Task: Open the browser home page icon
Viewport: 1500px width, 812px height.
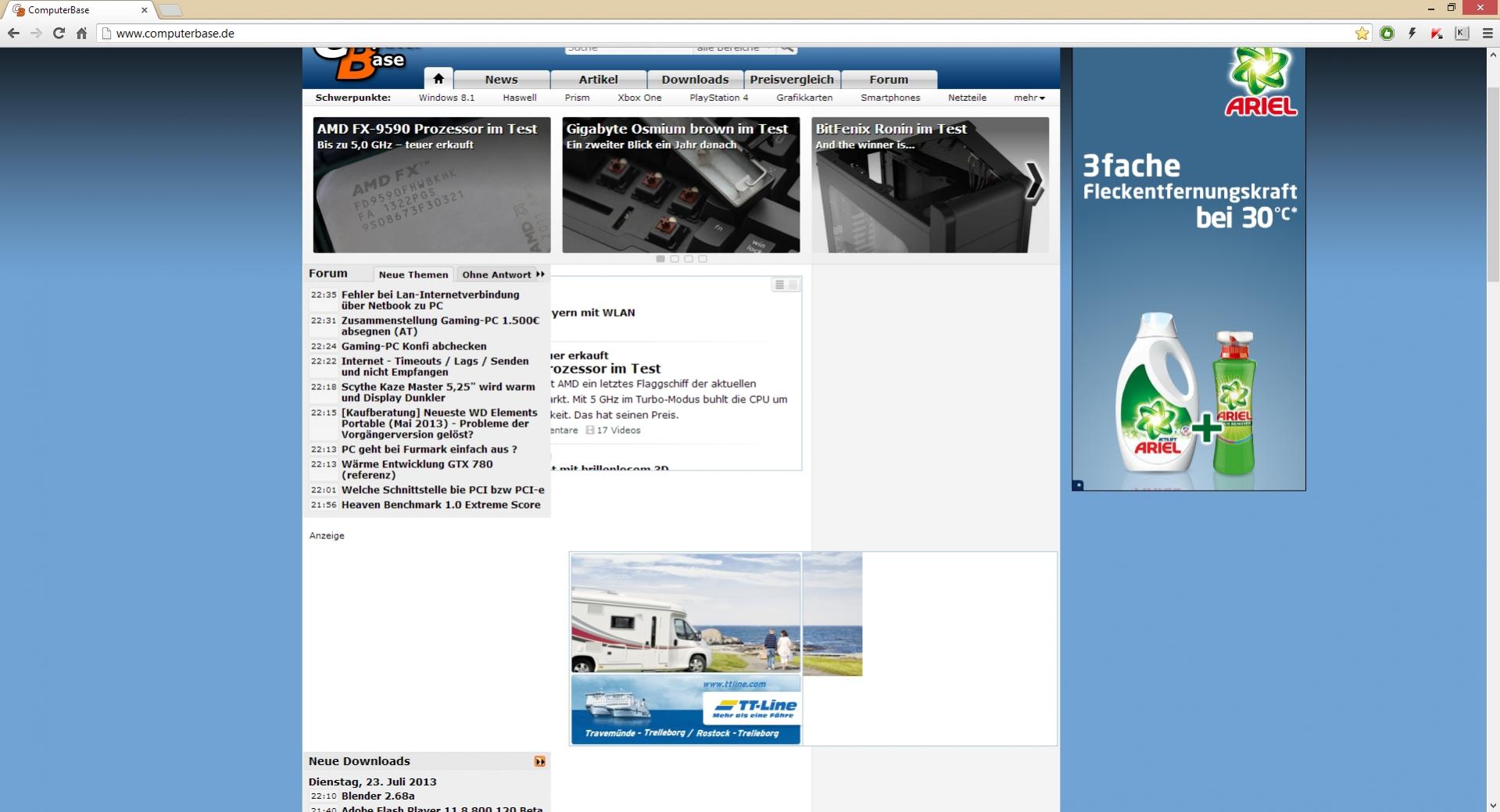Action: pos(81,33)
